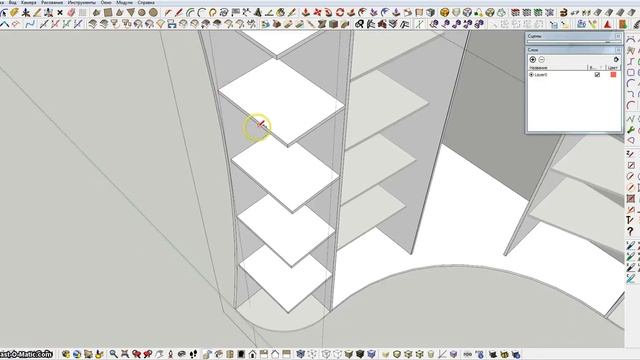Open the Окно menu
This screenshot has height=360, width=640.
click(x=106, y=2)
